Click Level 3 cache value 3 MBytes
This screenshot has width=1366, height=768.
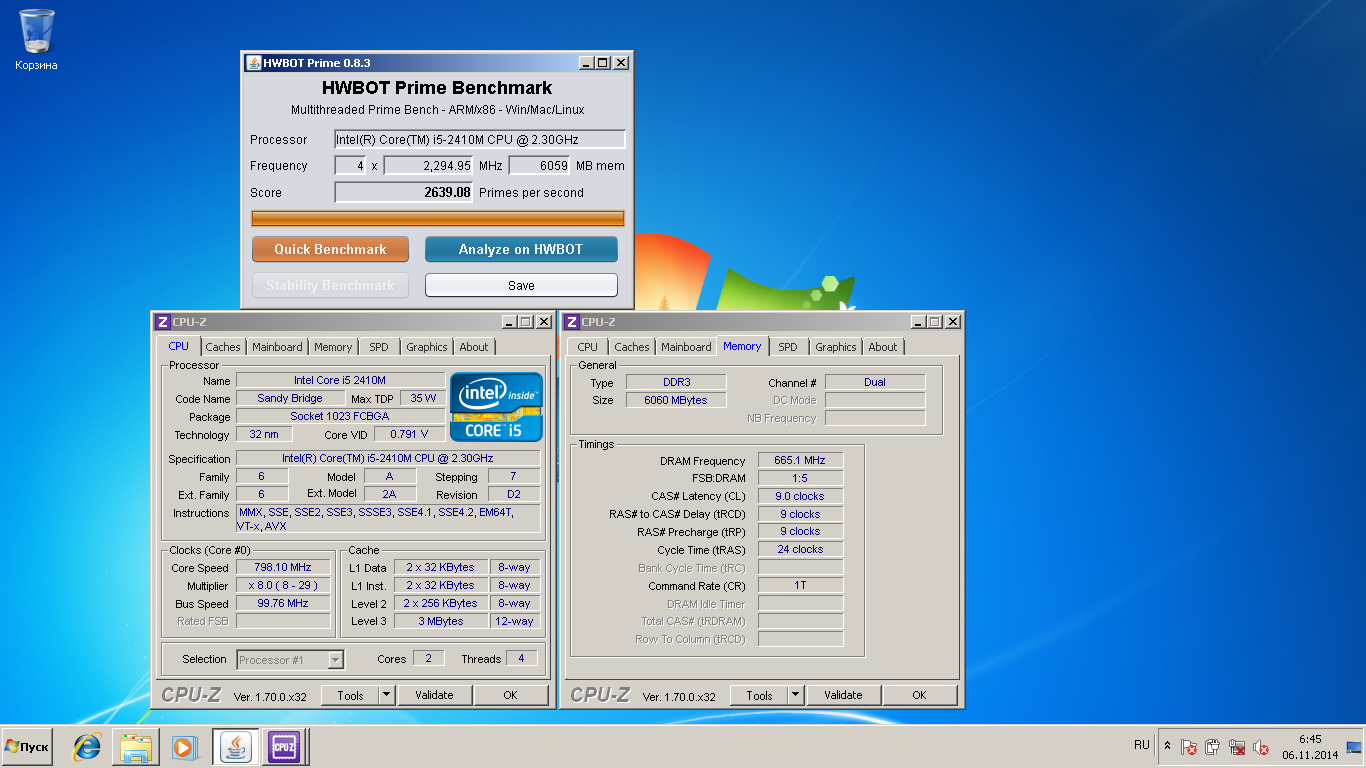tap(441, 621)
